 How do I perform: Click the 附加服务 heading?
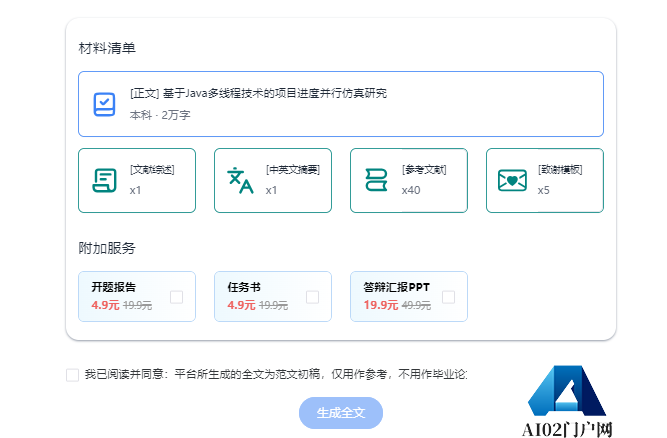107,248
